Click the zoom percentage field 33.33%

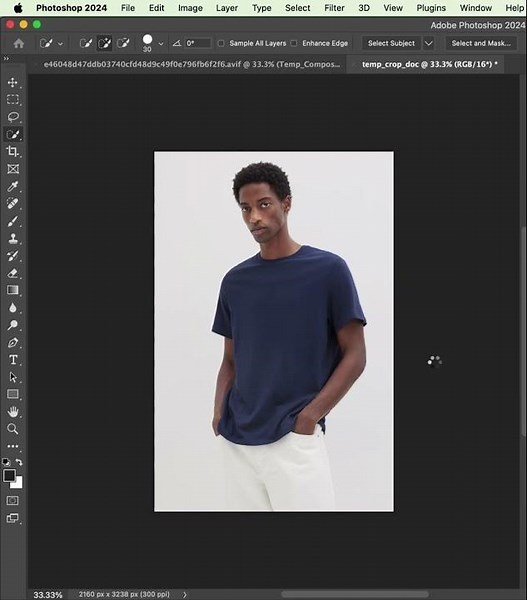point(47,595)
